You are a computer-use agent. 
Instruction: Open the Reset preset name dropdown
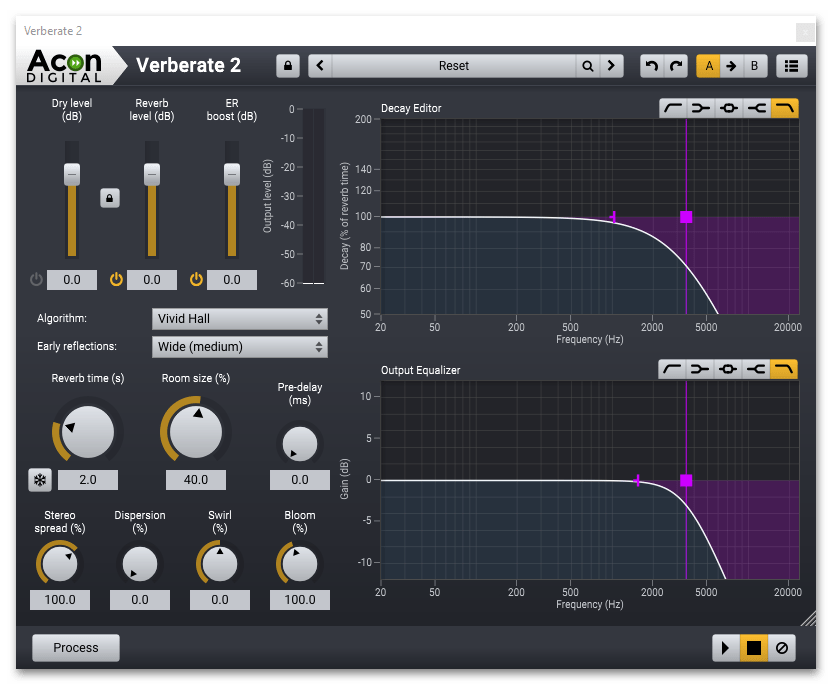pyautogui.click(x=453, y=66)
